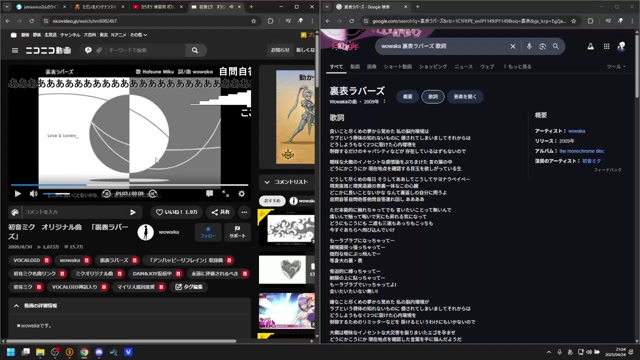
Task: Expand the コメントリスト comment list panel
Action: [x=287, y=182]
